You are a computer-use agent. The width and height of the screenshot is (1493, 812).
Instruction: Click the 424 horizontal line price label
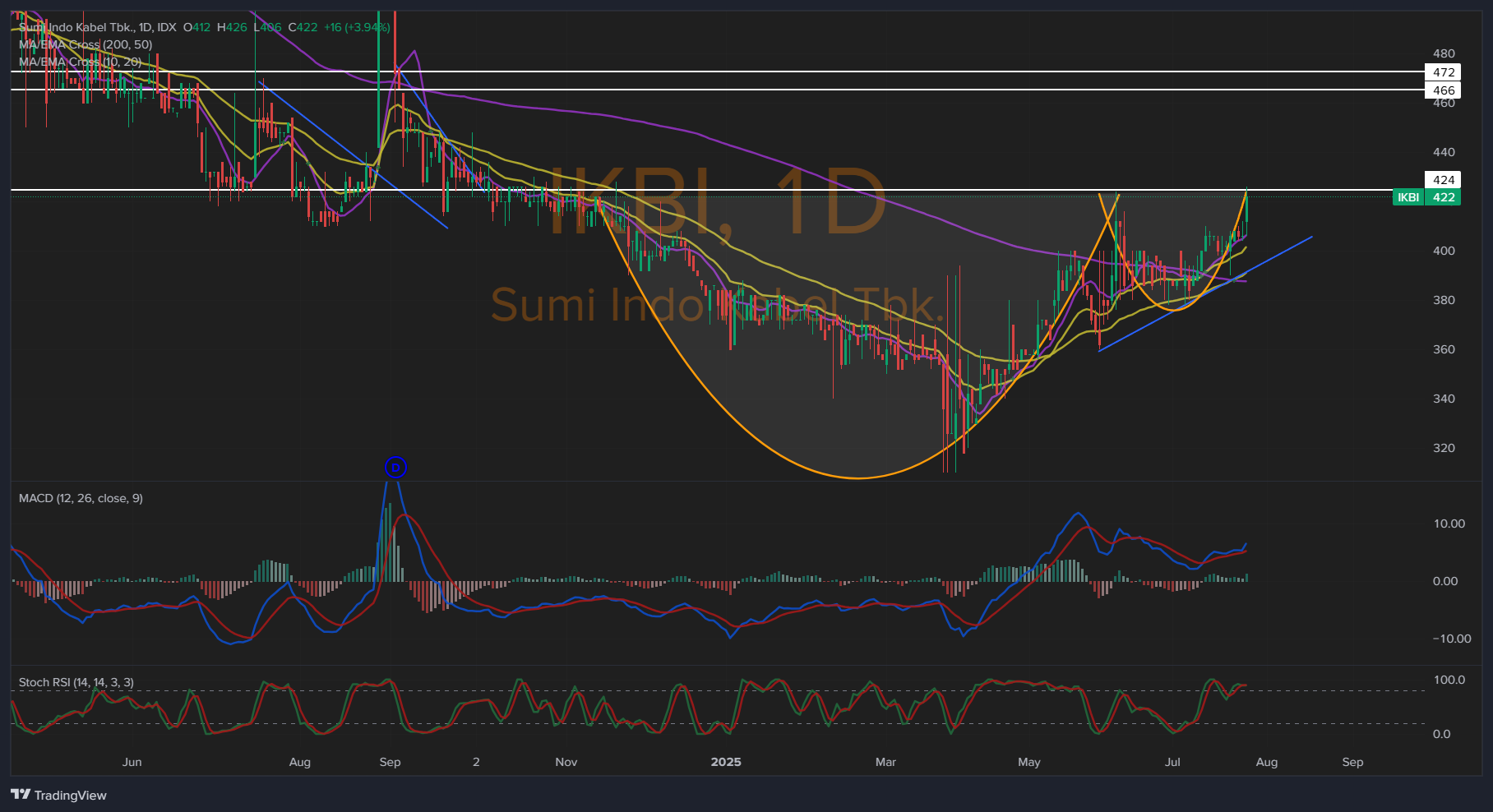(1443, 180)
